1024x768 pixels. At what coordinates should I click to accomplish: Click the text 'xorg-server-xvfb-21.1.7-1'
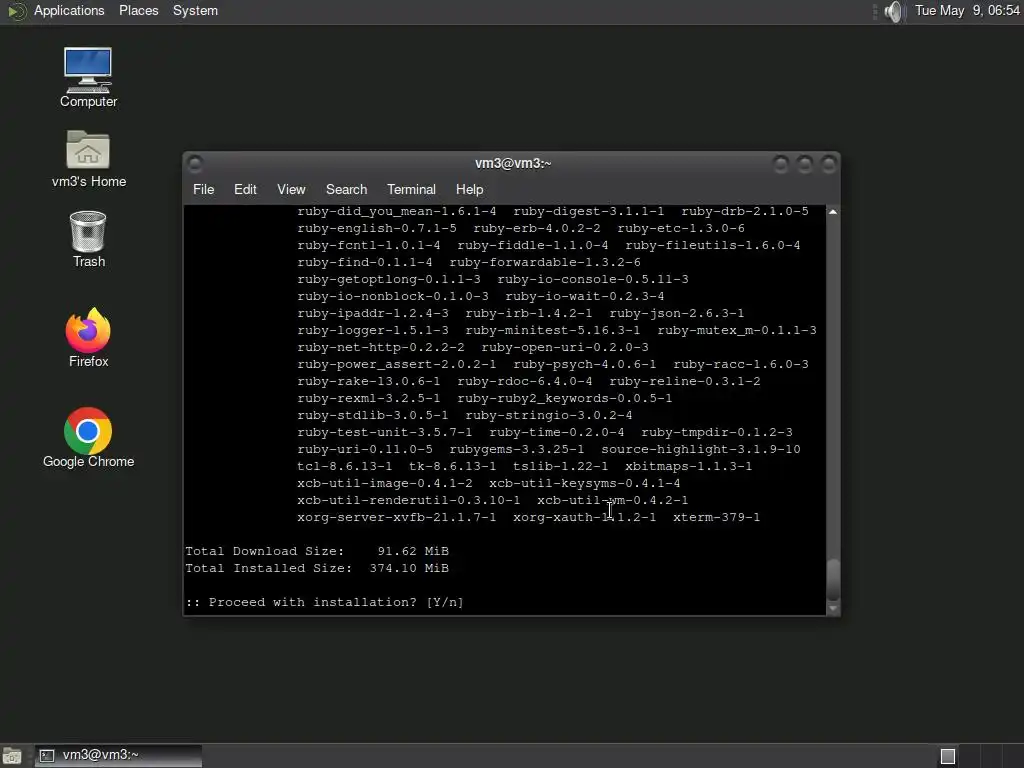pos(396,517)
